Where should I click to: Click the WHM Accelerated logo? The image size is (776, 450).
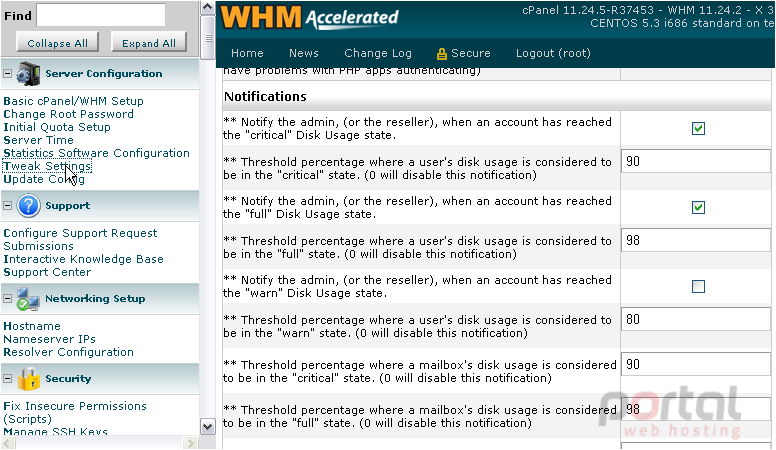coord(310,18)
